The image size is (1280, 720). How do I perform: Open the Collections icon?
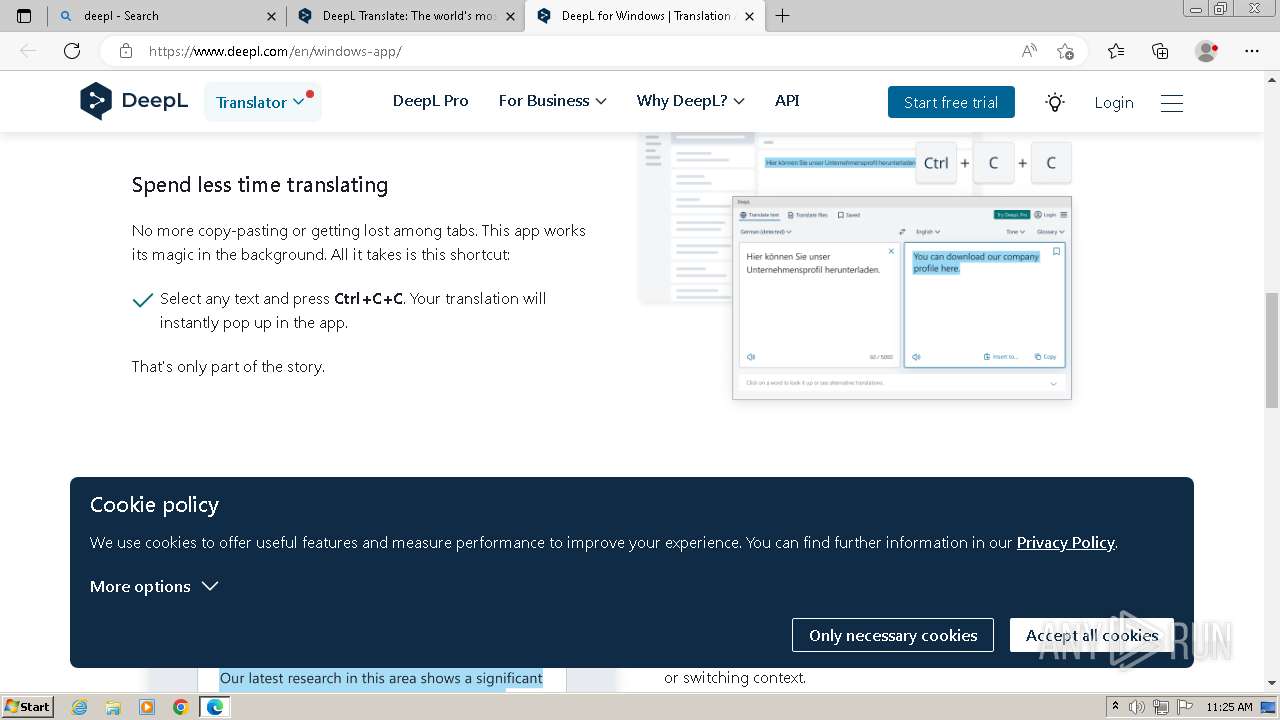pos(1160,51)
